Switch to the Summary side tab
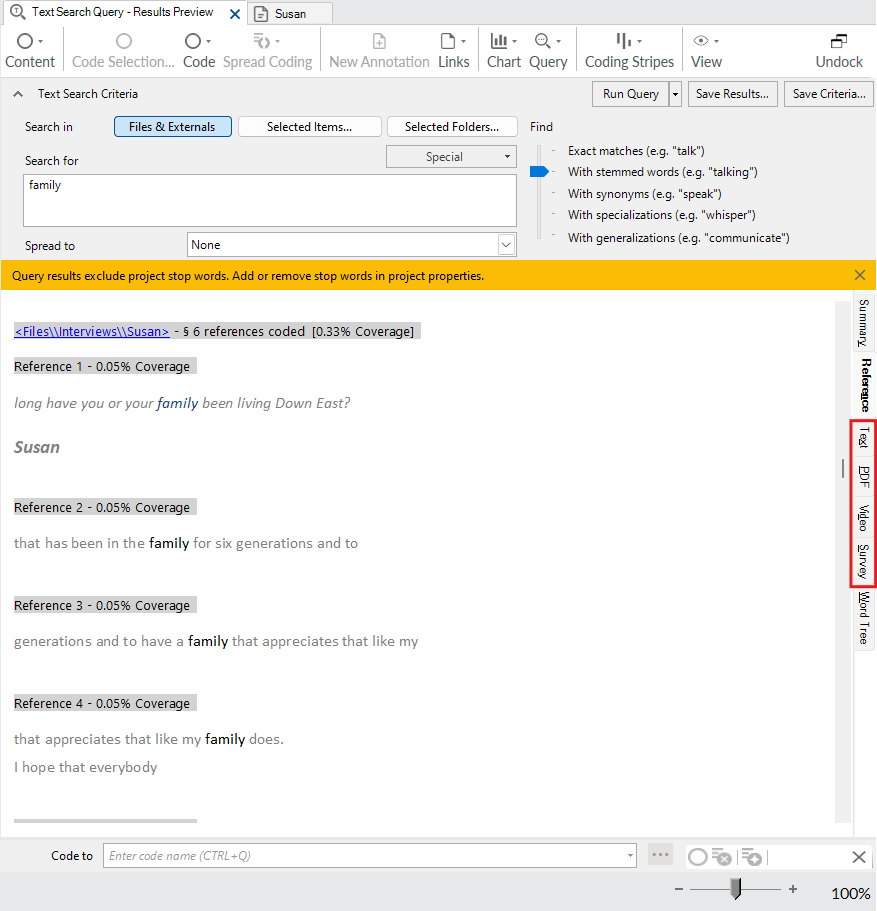877x911 pixels. pyautogui.click(x=864, y=322)
